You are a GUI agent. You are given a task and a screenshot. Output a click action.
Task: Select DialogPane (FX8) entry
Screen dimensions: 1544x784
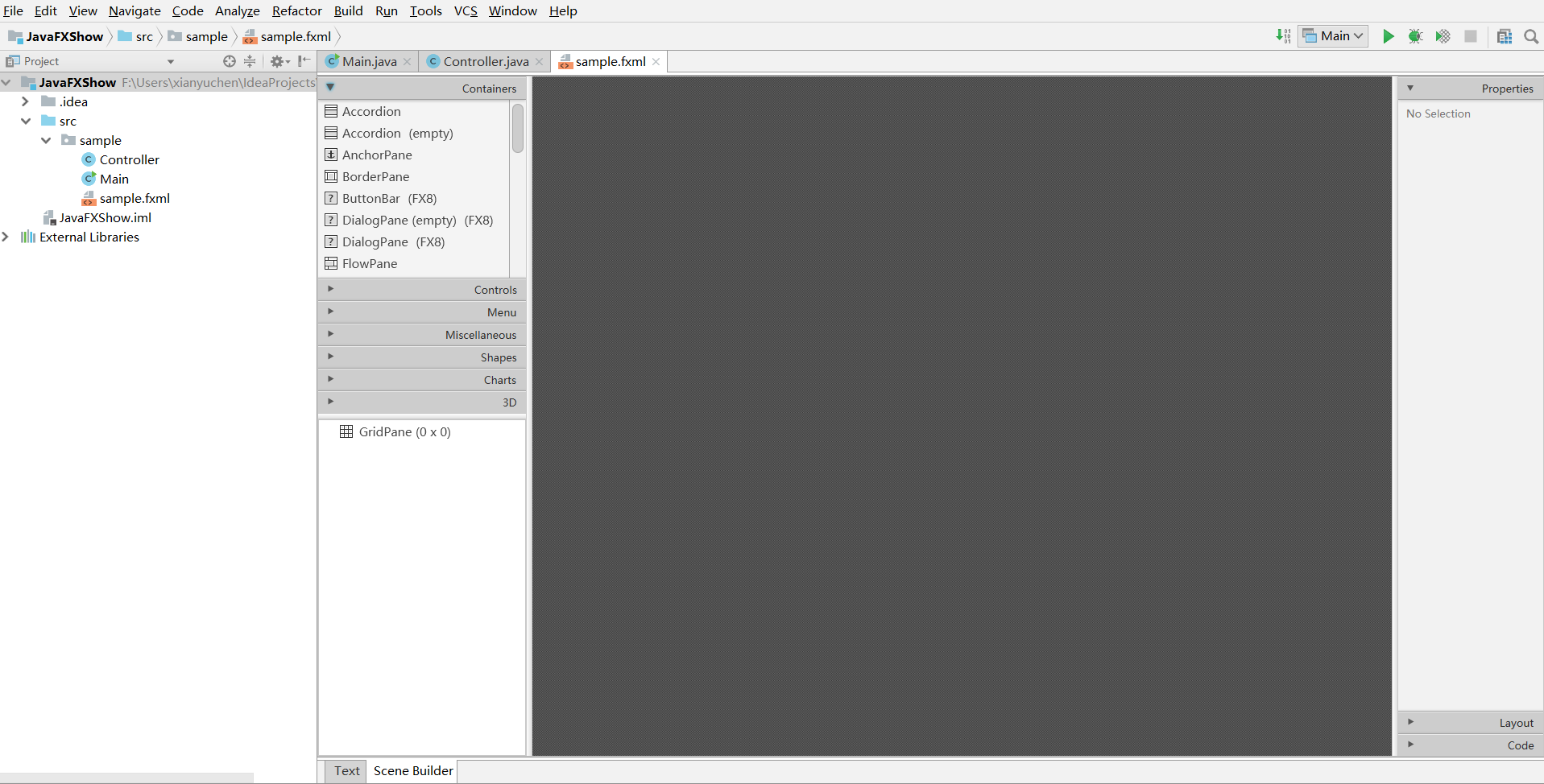click(x=393, y=241)
